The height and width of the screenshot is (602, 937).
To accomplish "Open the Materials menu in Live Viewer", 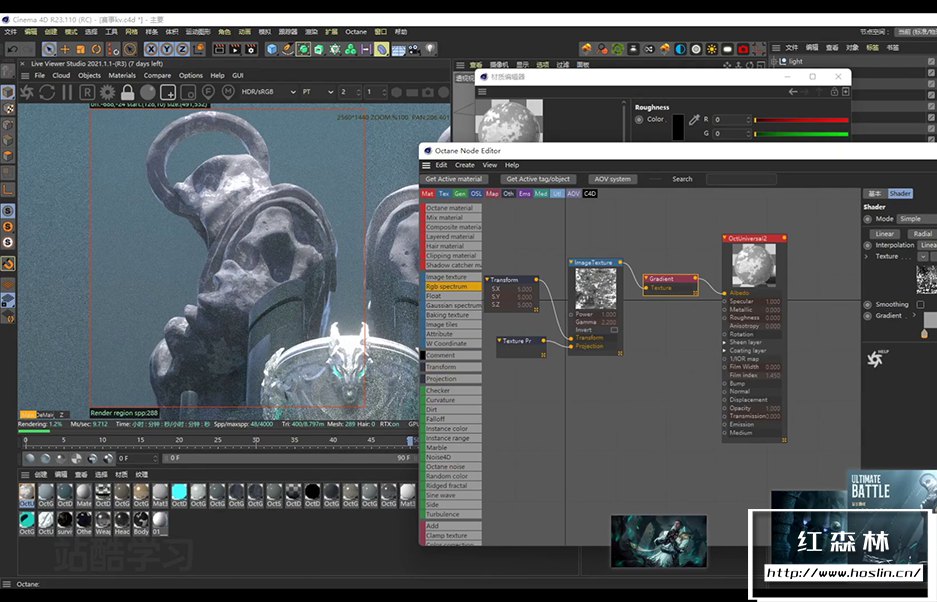I will click(x=122, y=75).
